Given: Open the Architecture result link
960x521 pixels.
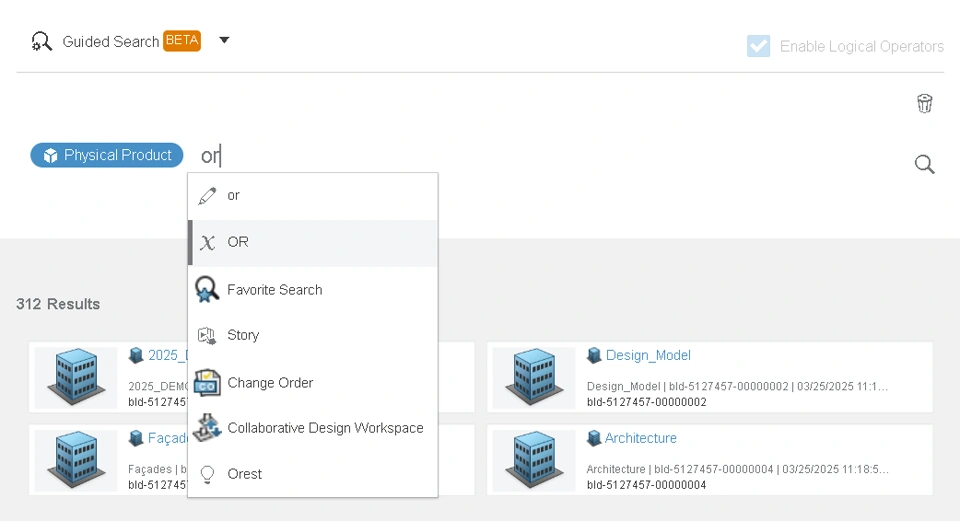Looking at the screenshot, I should [640, 438].
